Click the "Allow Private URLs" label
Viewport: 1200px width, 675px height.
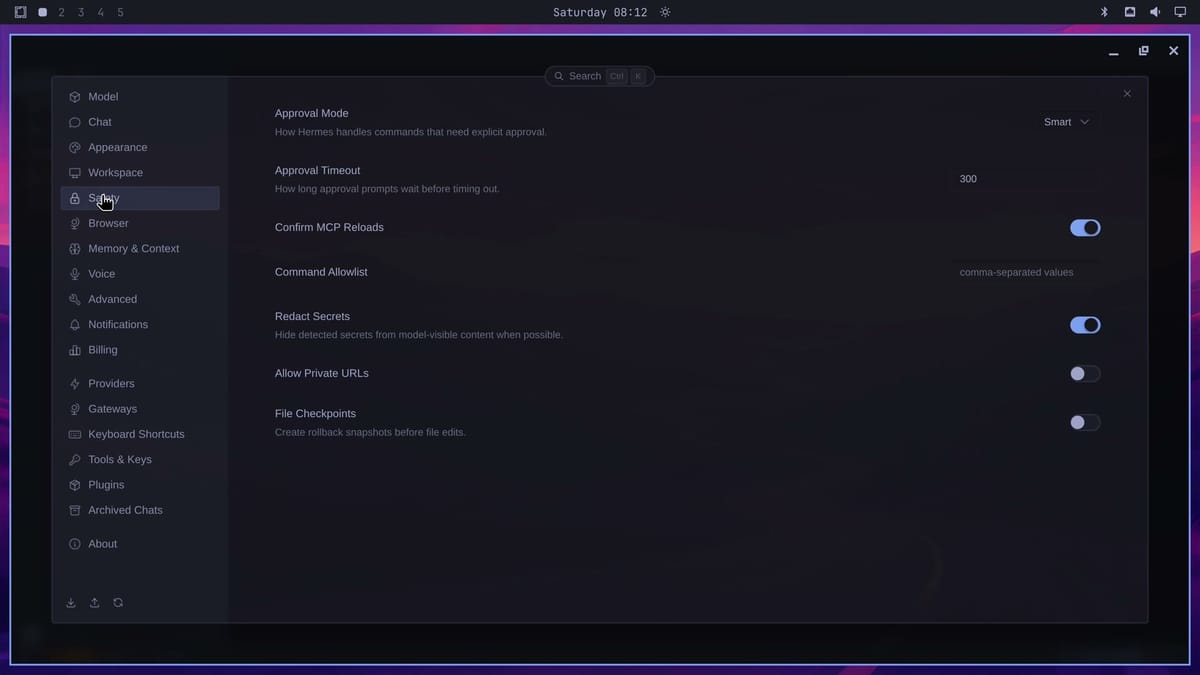pos(322,374)
